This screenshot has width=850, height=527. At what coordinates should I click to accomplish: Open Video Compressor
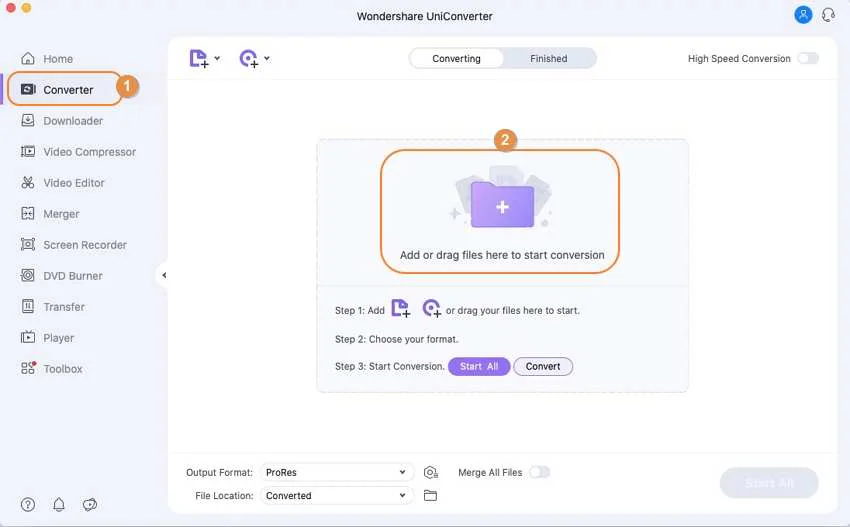[78, 152]
